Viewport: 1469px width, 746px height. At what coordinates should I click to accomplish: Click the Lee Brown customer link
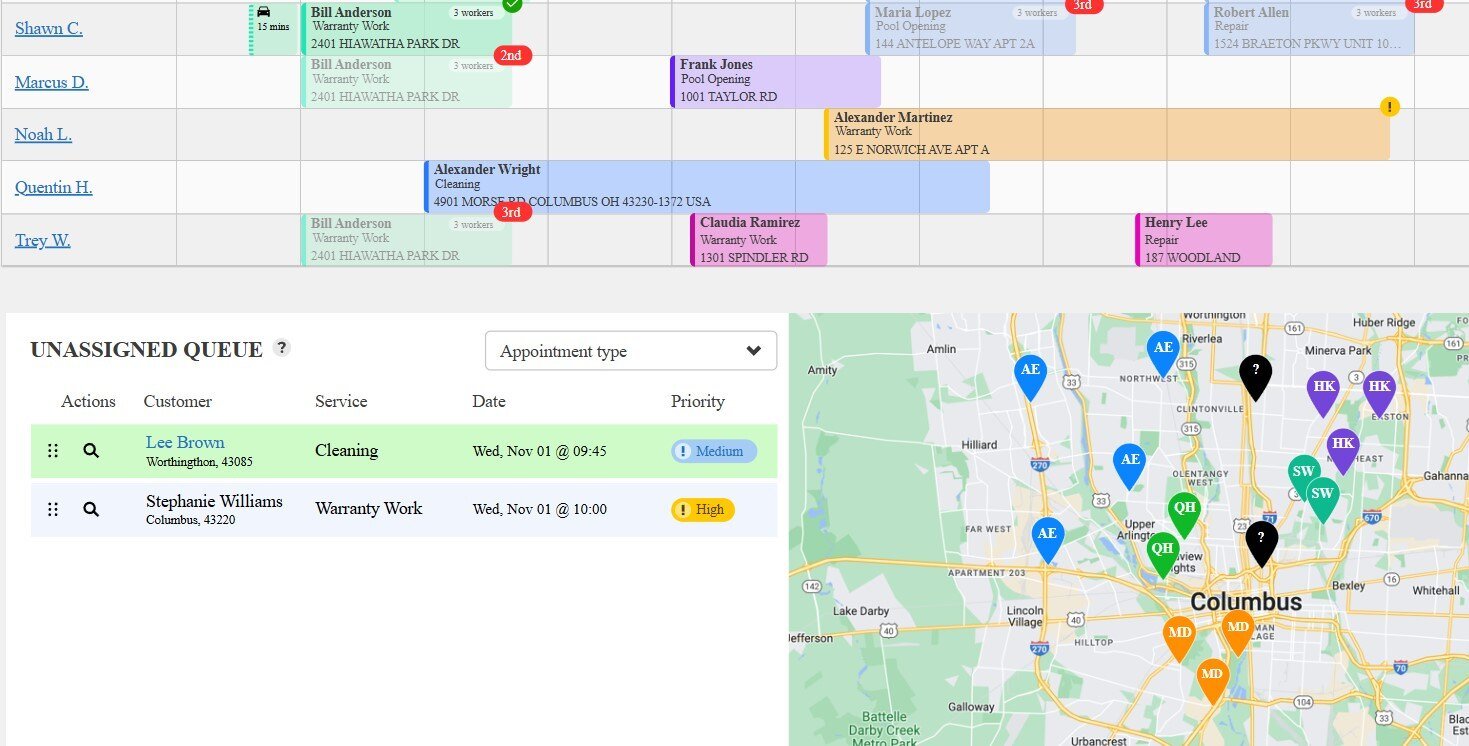[185, 442]
